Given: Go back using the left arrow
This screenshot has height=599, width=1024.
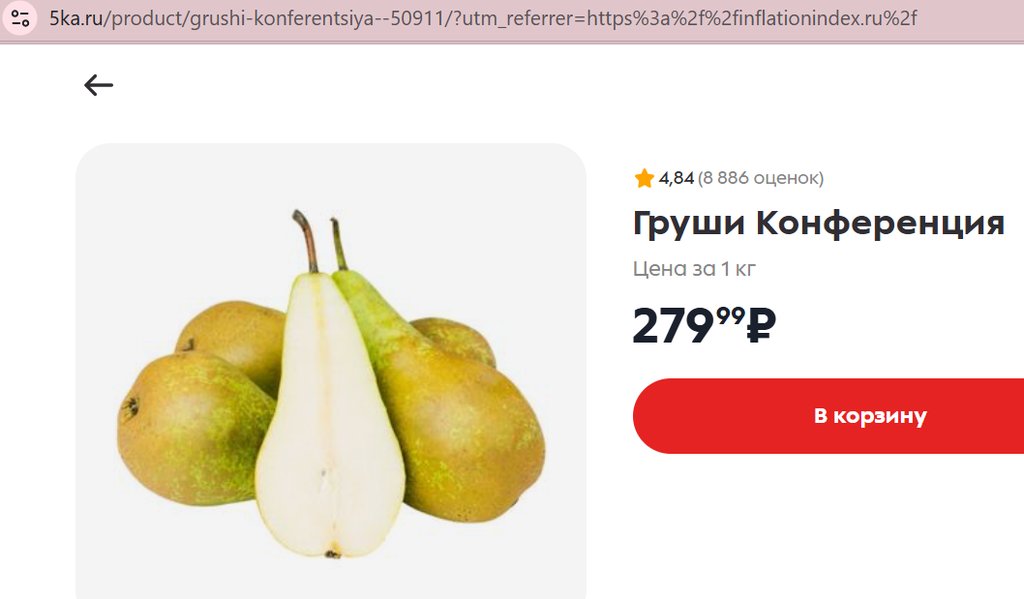Looking at the screenshot, I should pos(99,85).
